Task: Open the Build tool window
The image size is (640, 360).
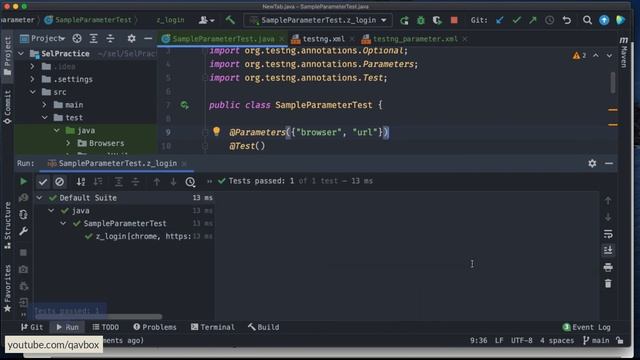Action: [263, 327]
